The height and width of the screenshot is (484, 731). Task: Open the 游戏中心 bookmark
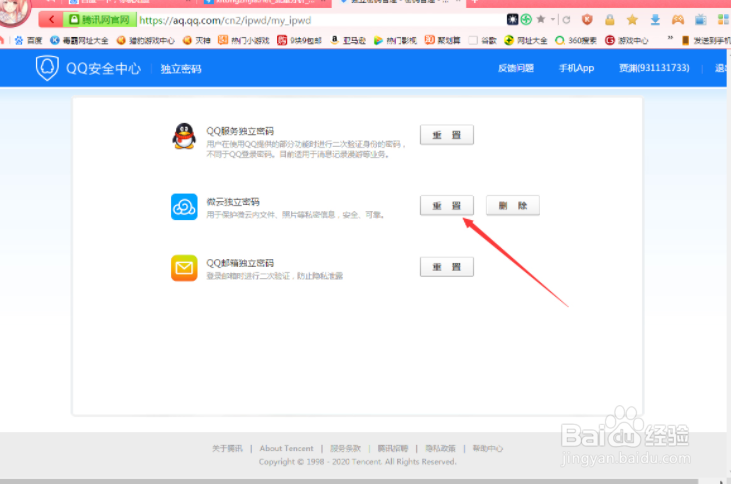click(627, 41)
